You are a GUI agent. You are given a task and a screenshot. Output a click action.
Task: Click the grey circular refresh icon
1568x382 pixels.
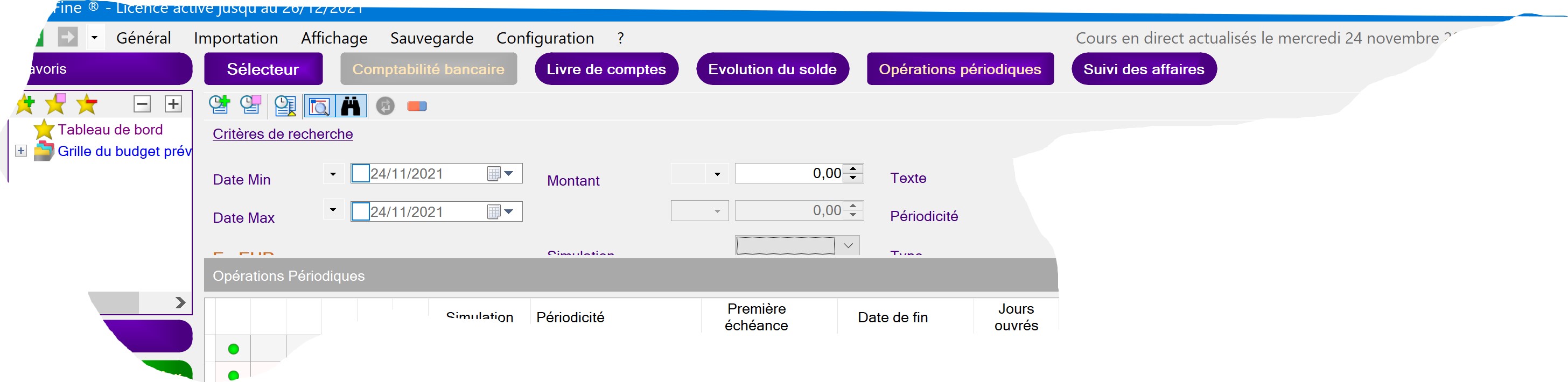coord(384,107)
